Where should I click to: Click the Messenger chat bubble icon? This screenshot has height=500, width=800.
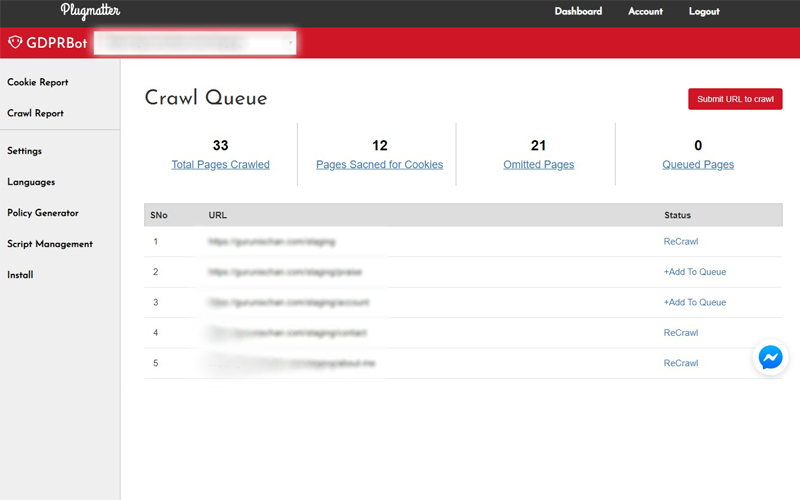pyautogui.click(x=770, y=358)
